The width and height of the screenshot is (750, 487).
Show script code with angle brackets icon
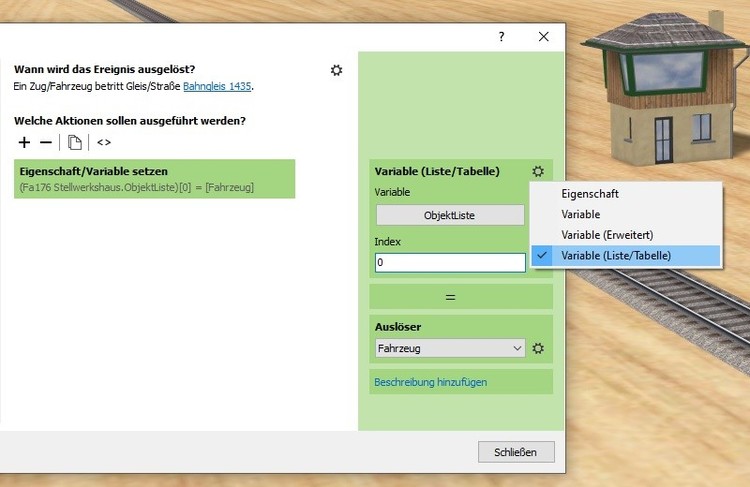click(104, 142)
